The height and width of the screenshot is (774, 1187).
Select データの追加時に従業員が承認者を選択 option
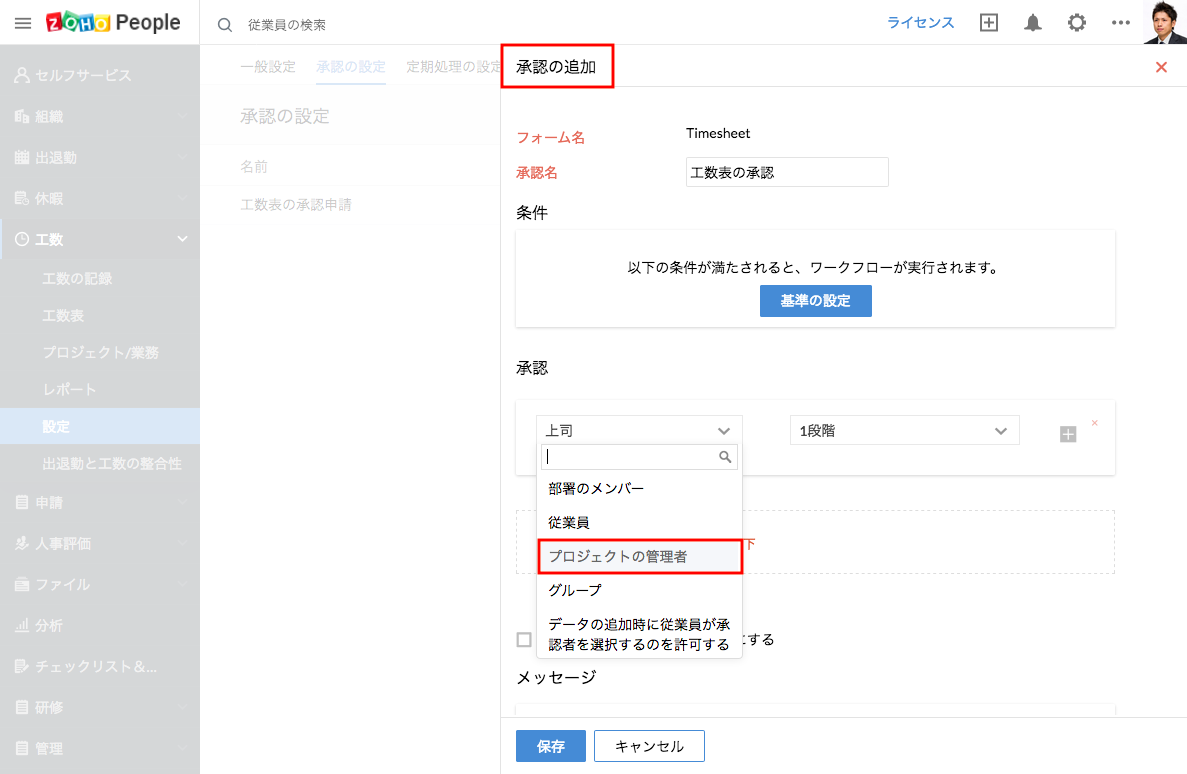639,634
